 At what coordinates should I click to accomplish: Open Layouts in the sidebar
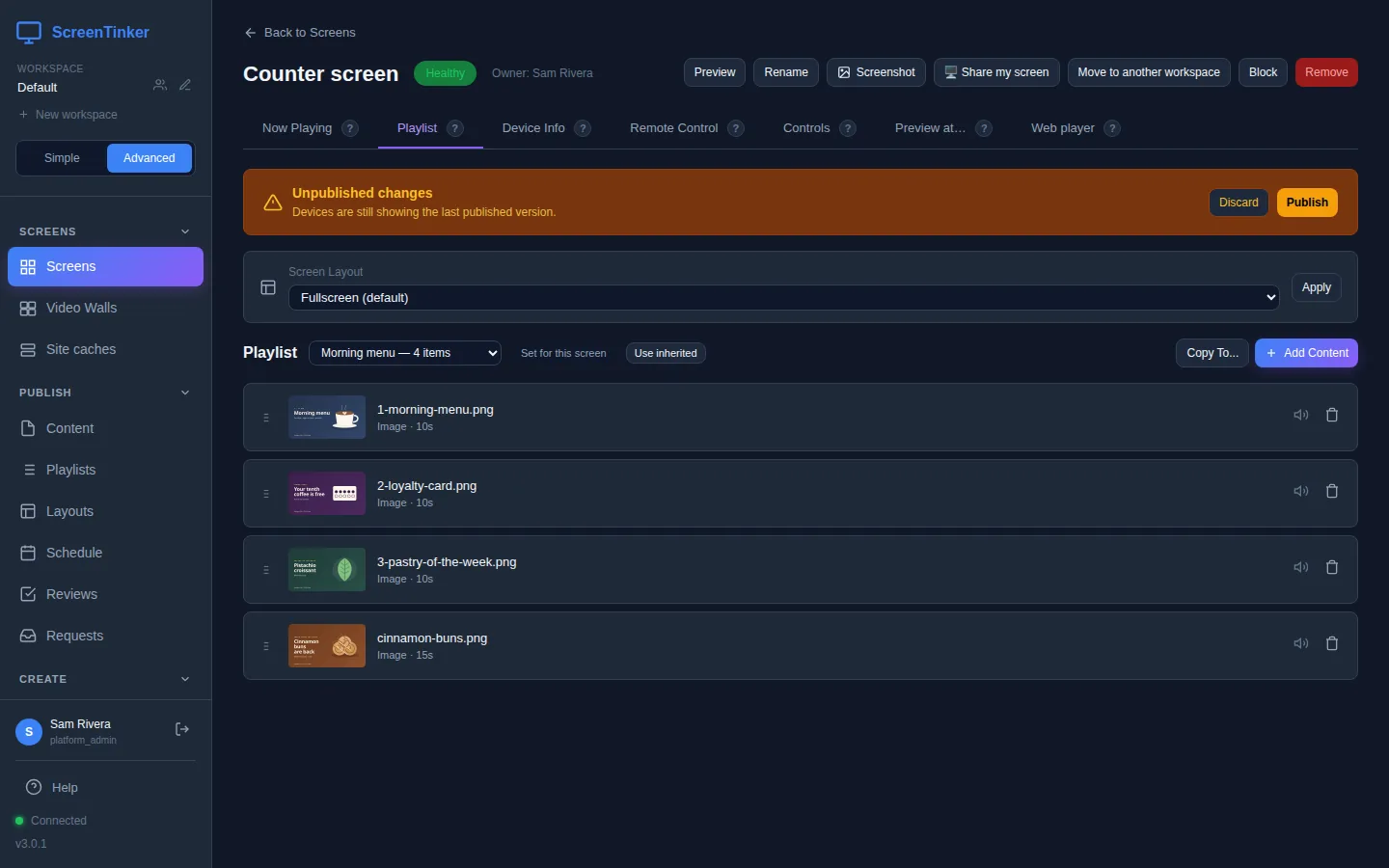[106, 511]
